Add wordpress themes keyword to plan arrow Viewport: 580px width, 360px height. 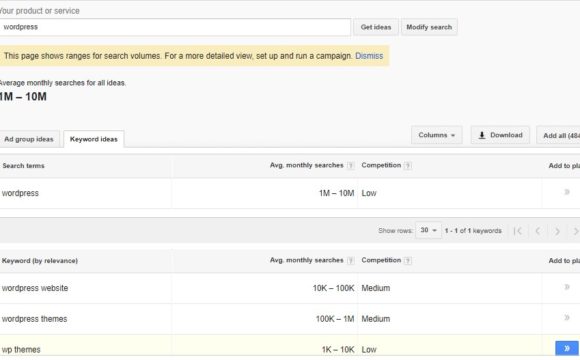click(x=567, y=317)
